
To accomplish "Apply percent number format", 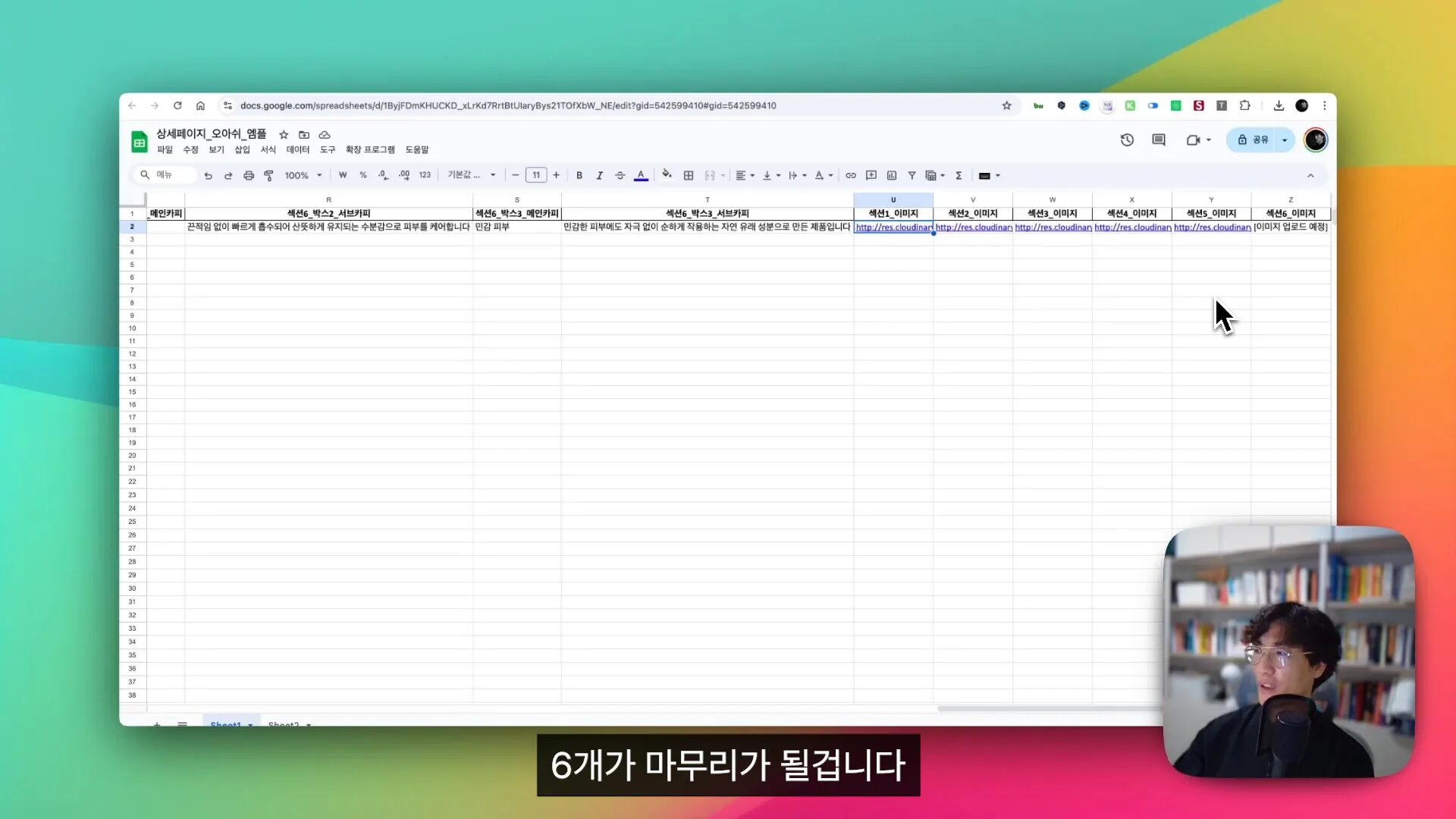I will click(x=363, y=175).
